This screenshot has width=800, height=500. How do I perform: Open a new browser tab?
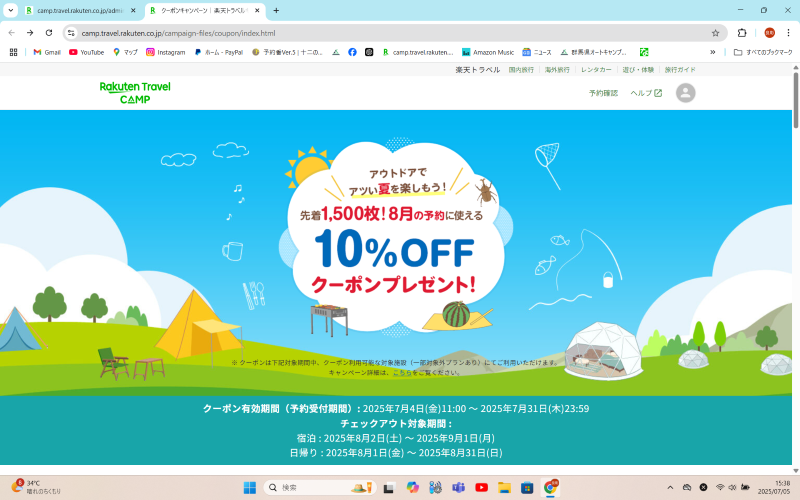coord(276,10)
